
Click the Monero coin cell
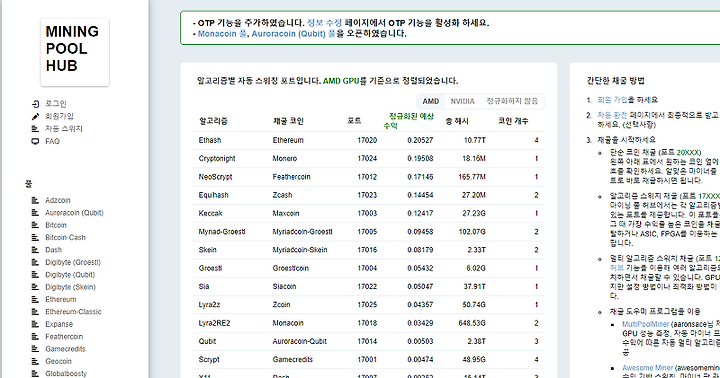click(x=285, y=158)
